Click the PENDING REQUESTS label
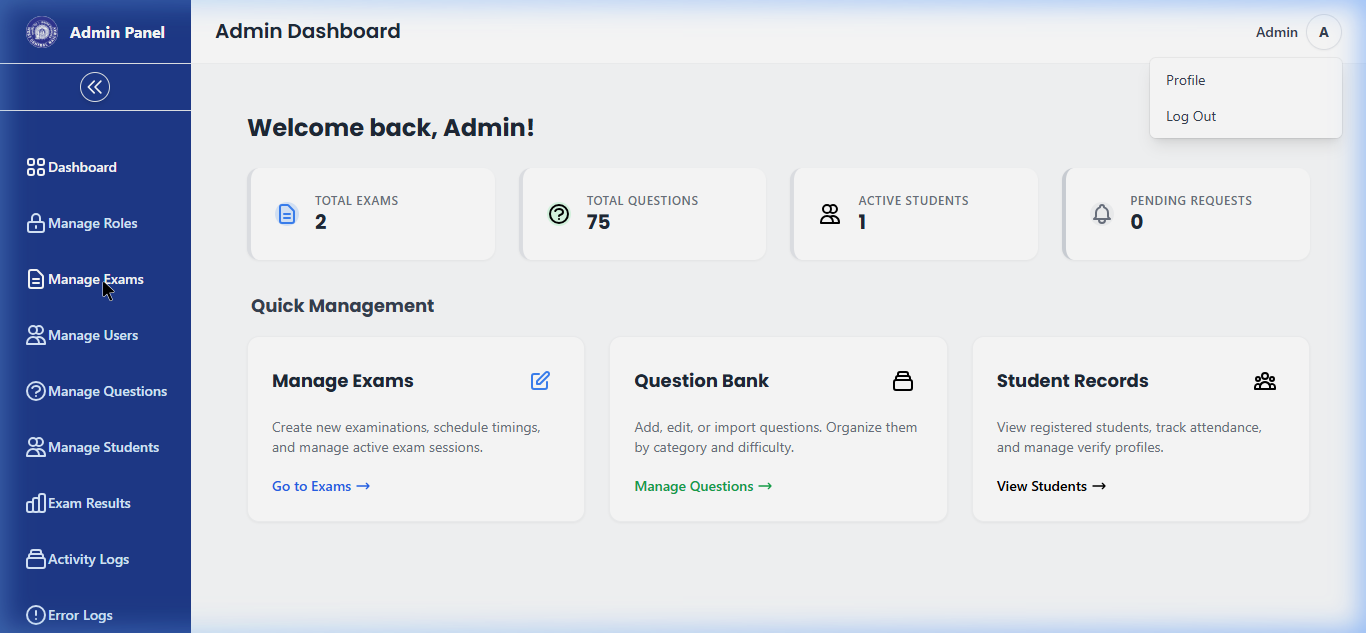This screenshot has width=1366, height=633. [1191, 201]
